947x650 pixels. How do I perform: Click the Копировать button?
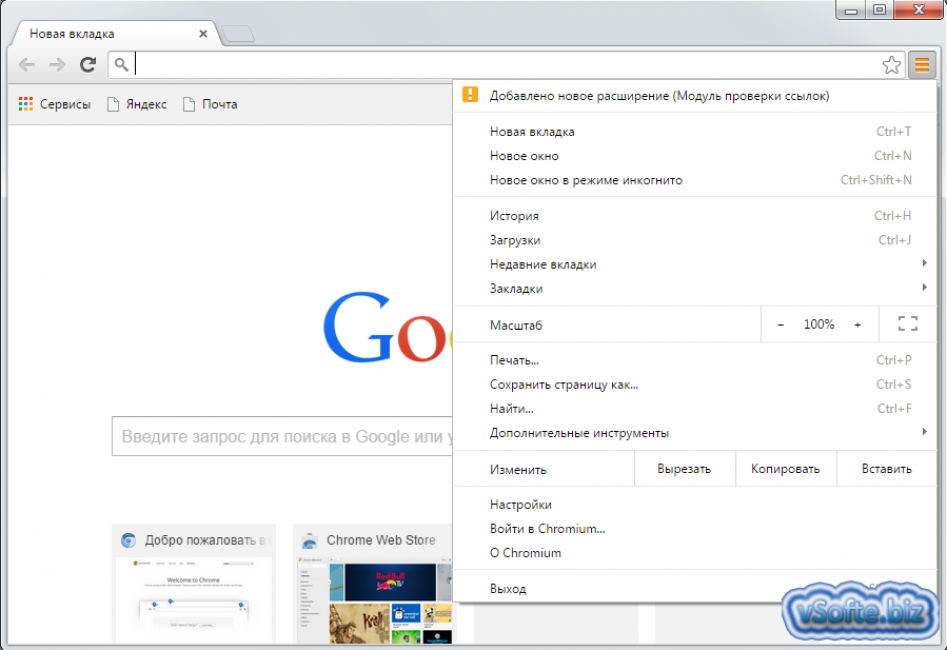pos(785,469)
